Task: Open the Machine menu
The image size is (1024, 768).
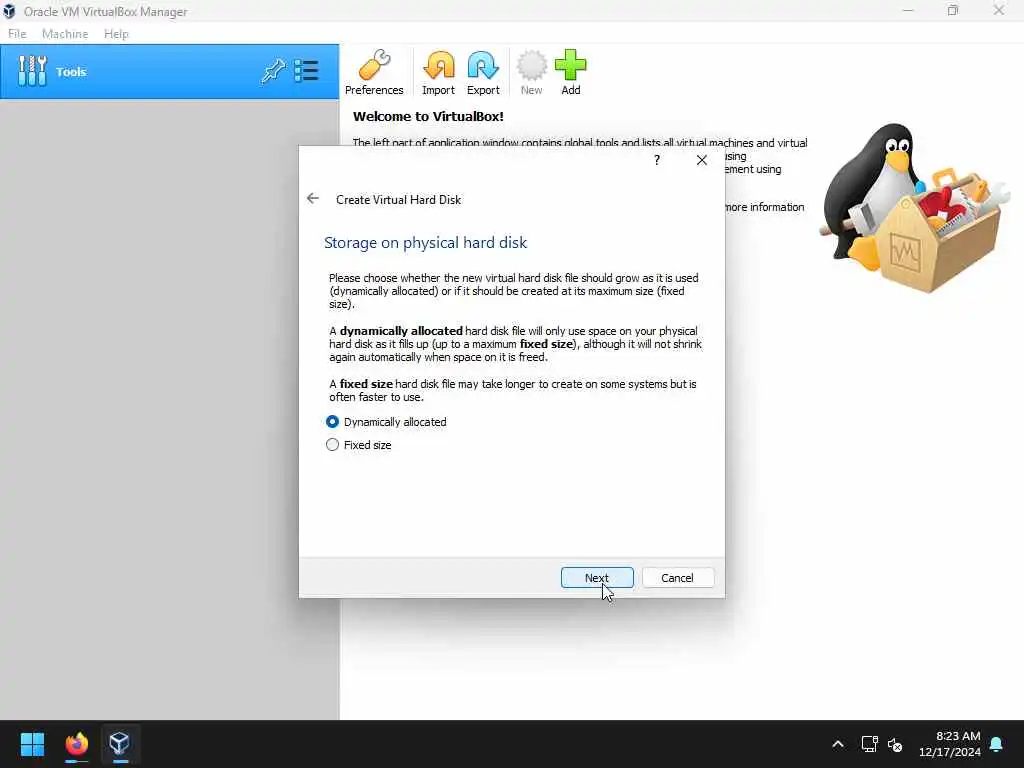Action: (x=65, y=34)
